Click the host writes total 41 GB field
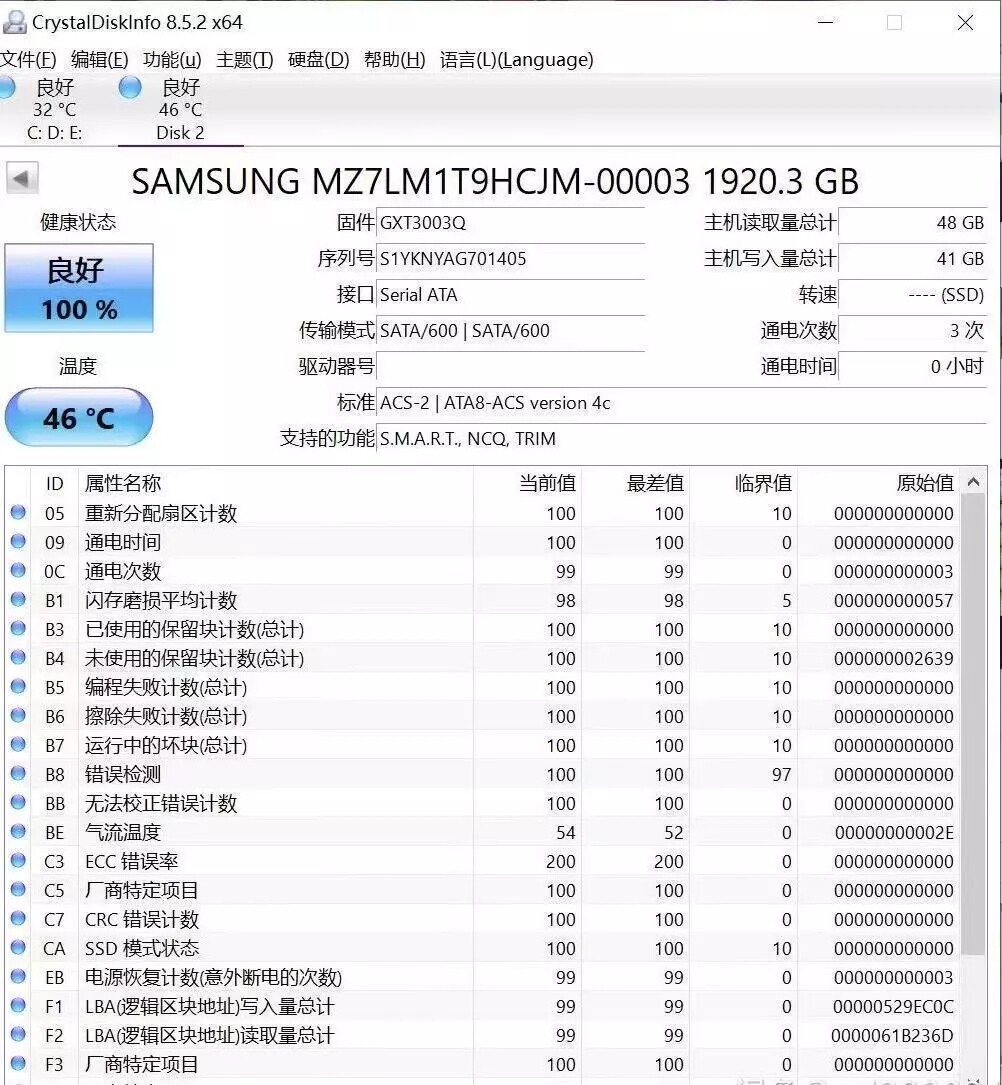 [x=913, y=259]
